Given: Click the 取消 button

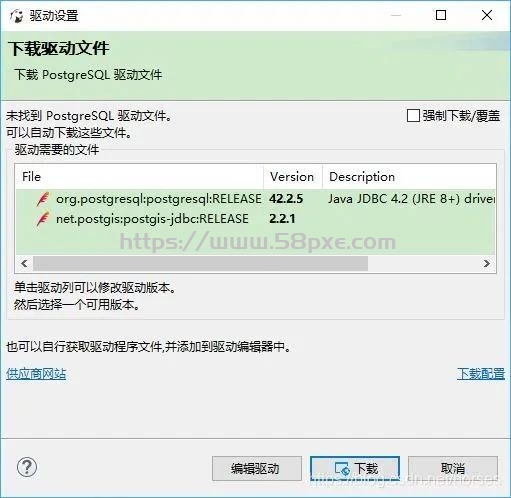Looking at the screenshot, I should [453, 469].
